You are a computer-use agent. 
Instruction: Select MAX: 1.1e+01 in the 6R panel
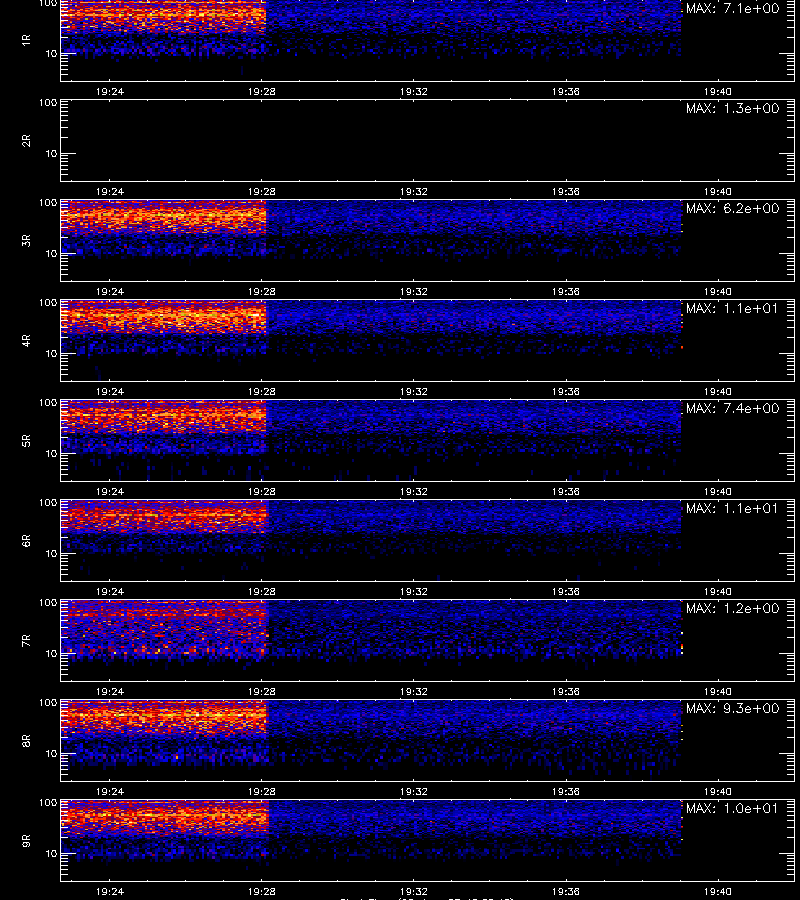[732, 508]
